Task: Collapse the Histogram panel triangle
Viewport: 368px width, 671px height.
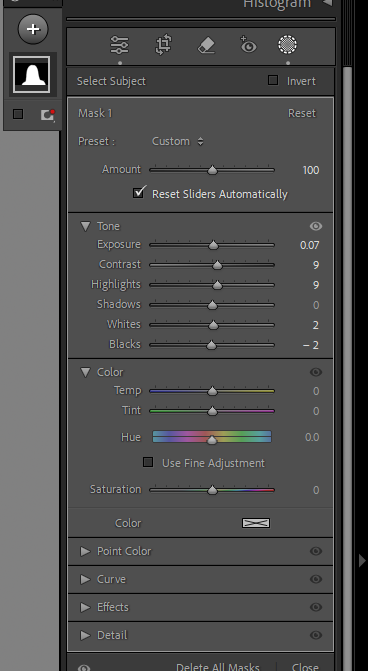Action: point(327,3)
